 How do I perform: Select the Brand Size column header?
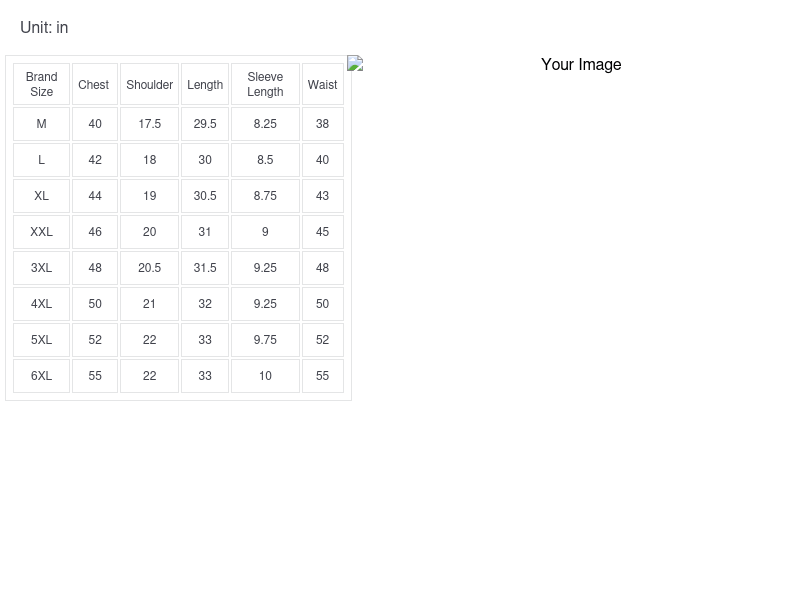point(41,84)
